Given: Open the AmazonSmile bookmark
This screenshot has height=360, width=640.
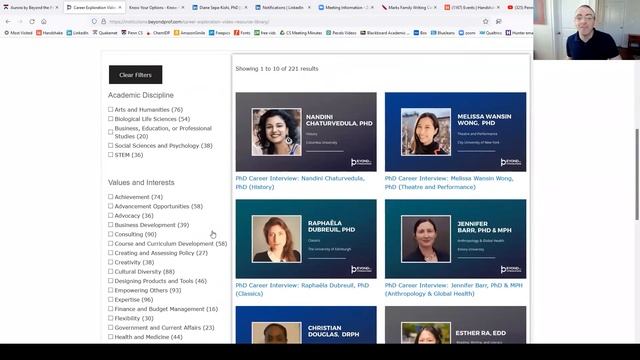Looking at the screenshot, I should tap(189, 33).
